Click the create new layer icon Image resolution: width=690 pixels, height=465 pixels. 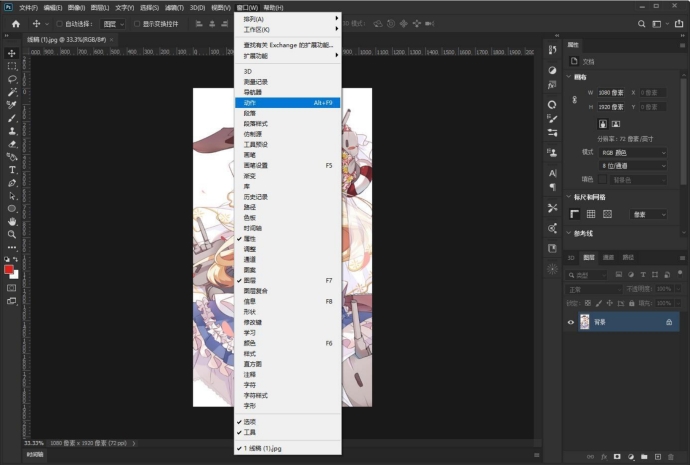click(658, 457)
